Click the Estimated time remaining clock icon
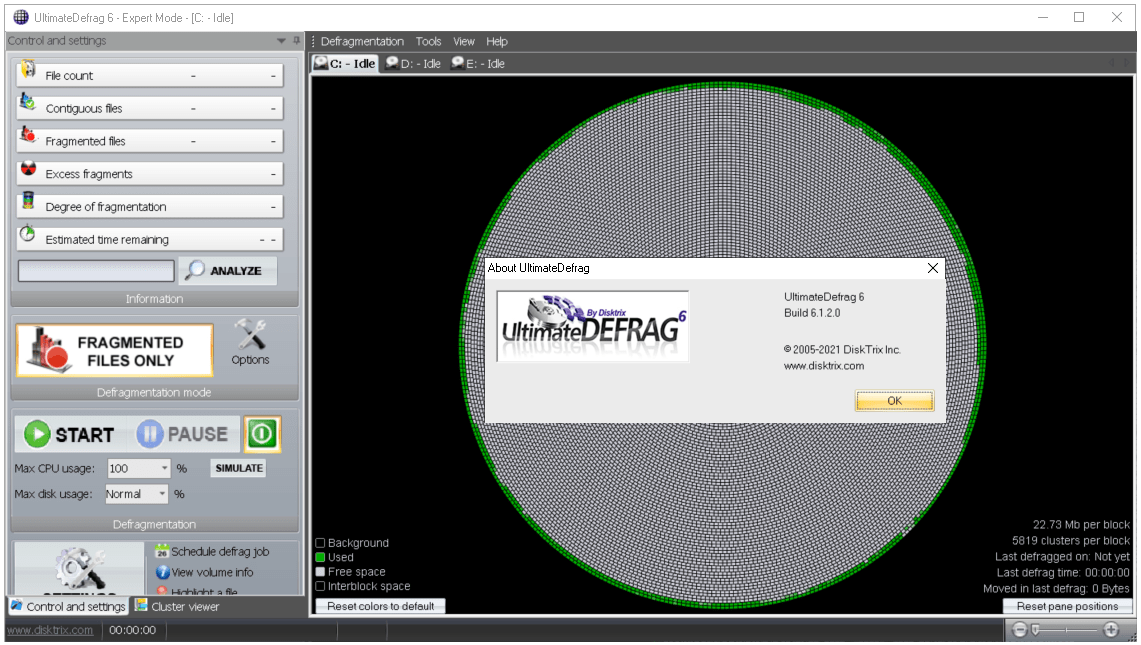 click(28, 234)
